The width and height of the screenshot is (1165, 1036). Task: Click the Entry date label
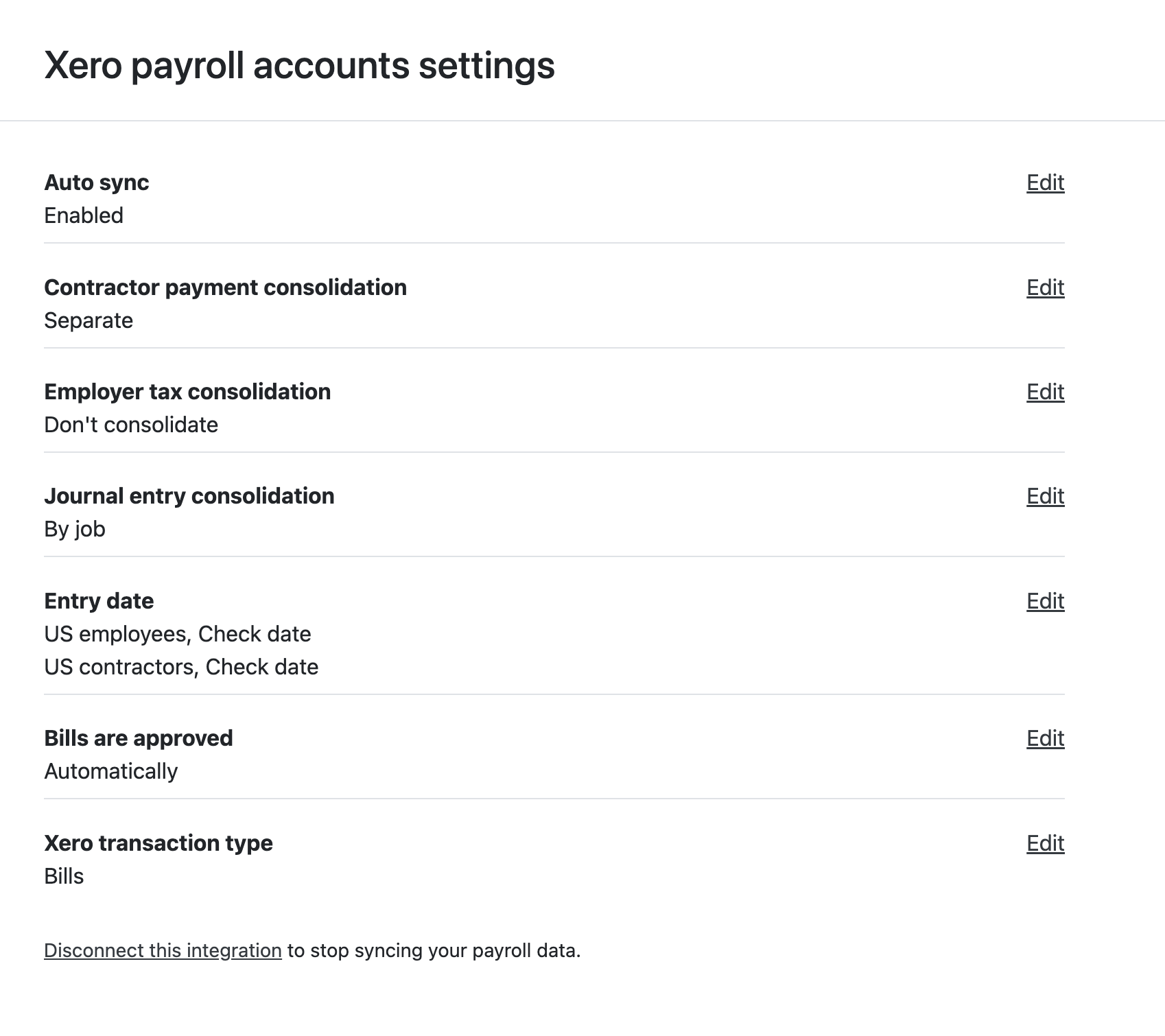click(x=99, y=601)
